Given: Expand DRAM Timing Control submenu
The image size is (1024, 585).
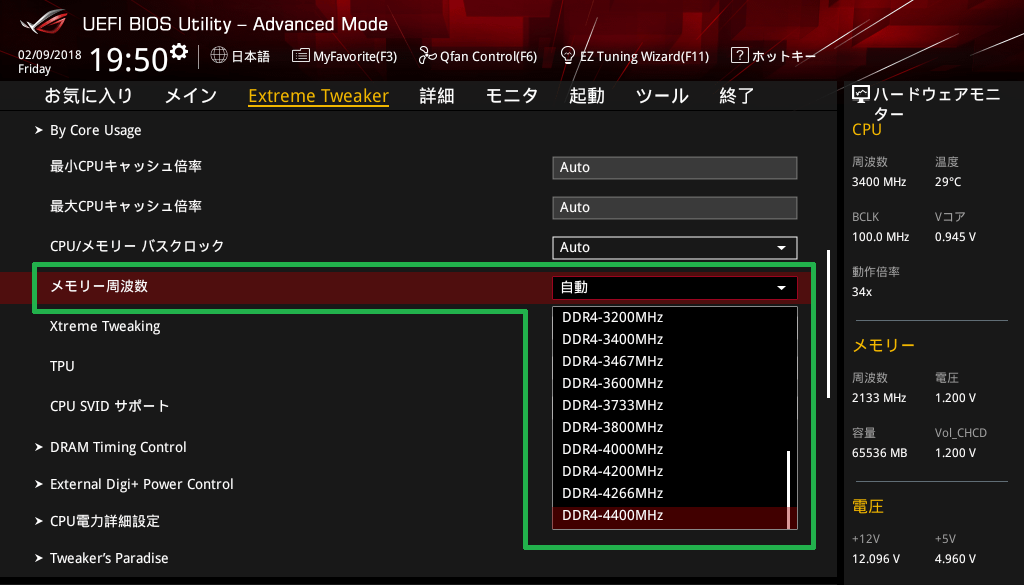Looking at the screenshot, I should (x=118, y=447).
